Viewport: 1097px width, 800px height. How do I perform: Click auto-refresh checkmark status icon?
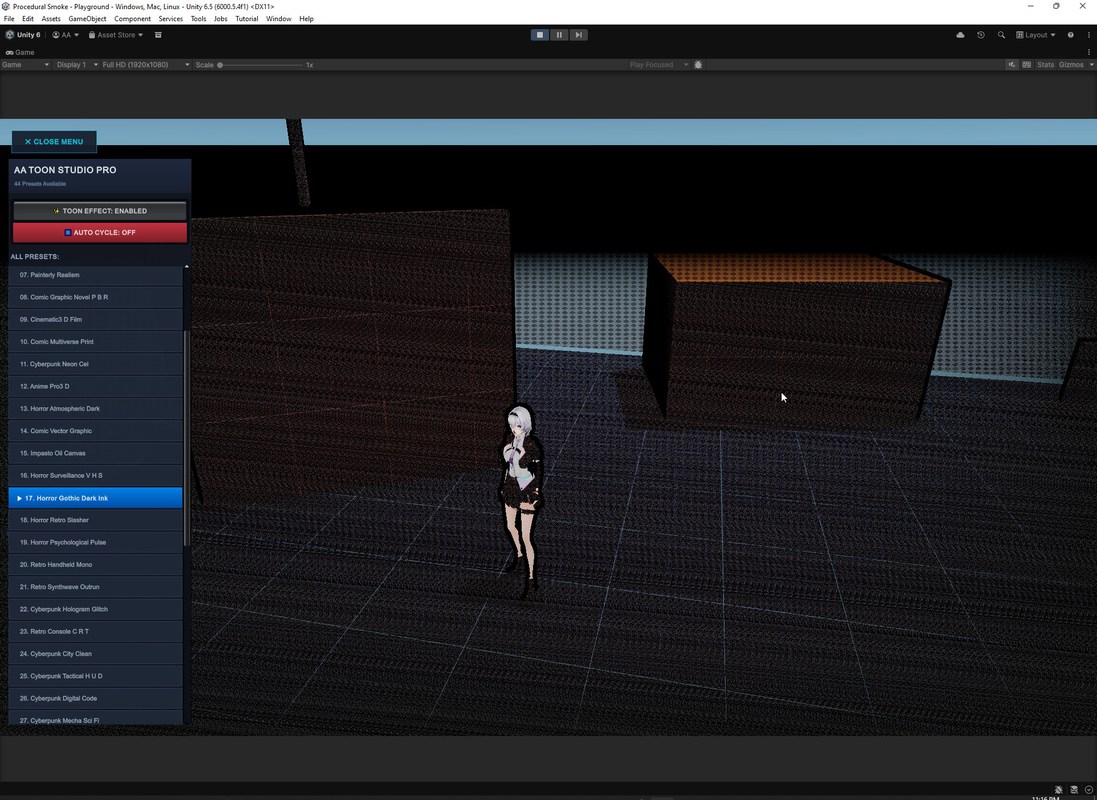[x=1089, y=790]
